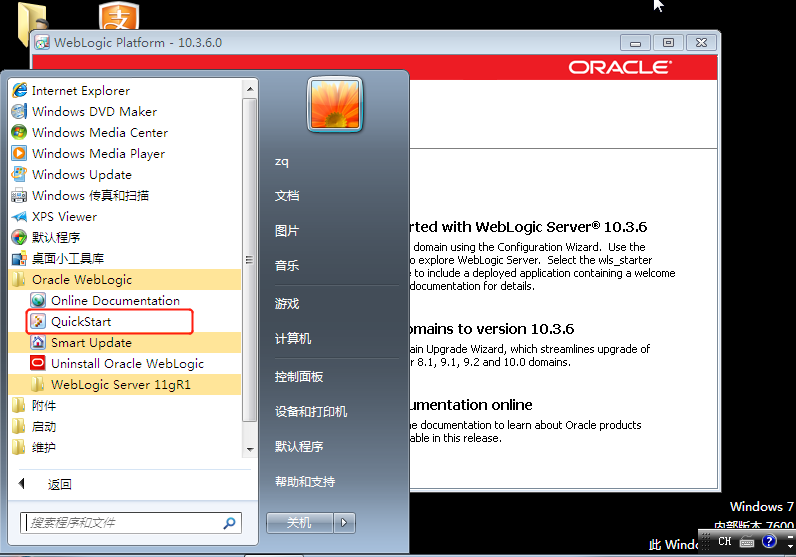
Task: Minimize the WebLogic Platform window
Action: point(635,43)
